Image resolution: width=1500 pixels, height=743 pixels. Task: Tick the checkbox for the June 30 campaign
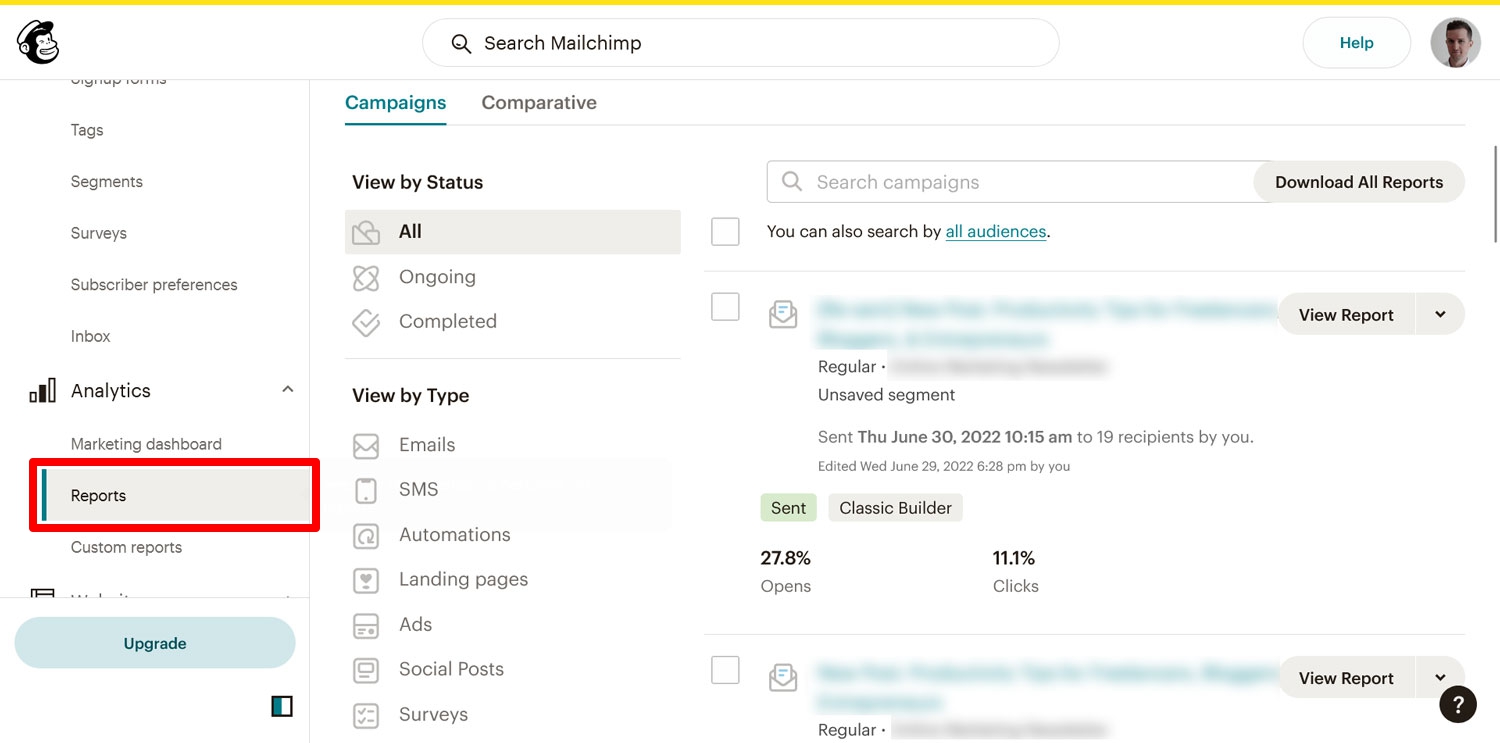point(725,307)
